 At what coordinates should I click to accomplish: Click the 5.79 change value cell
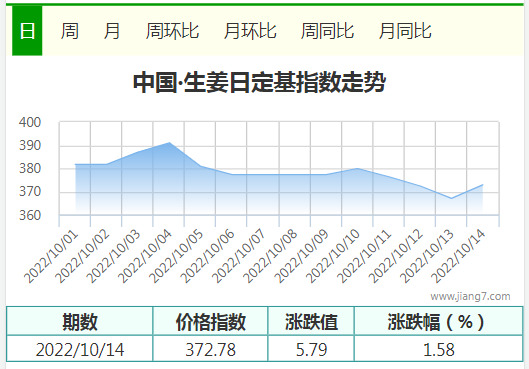pos(311,349)
